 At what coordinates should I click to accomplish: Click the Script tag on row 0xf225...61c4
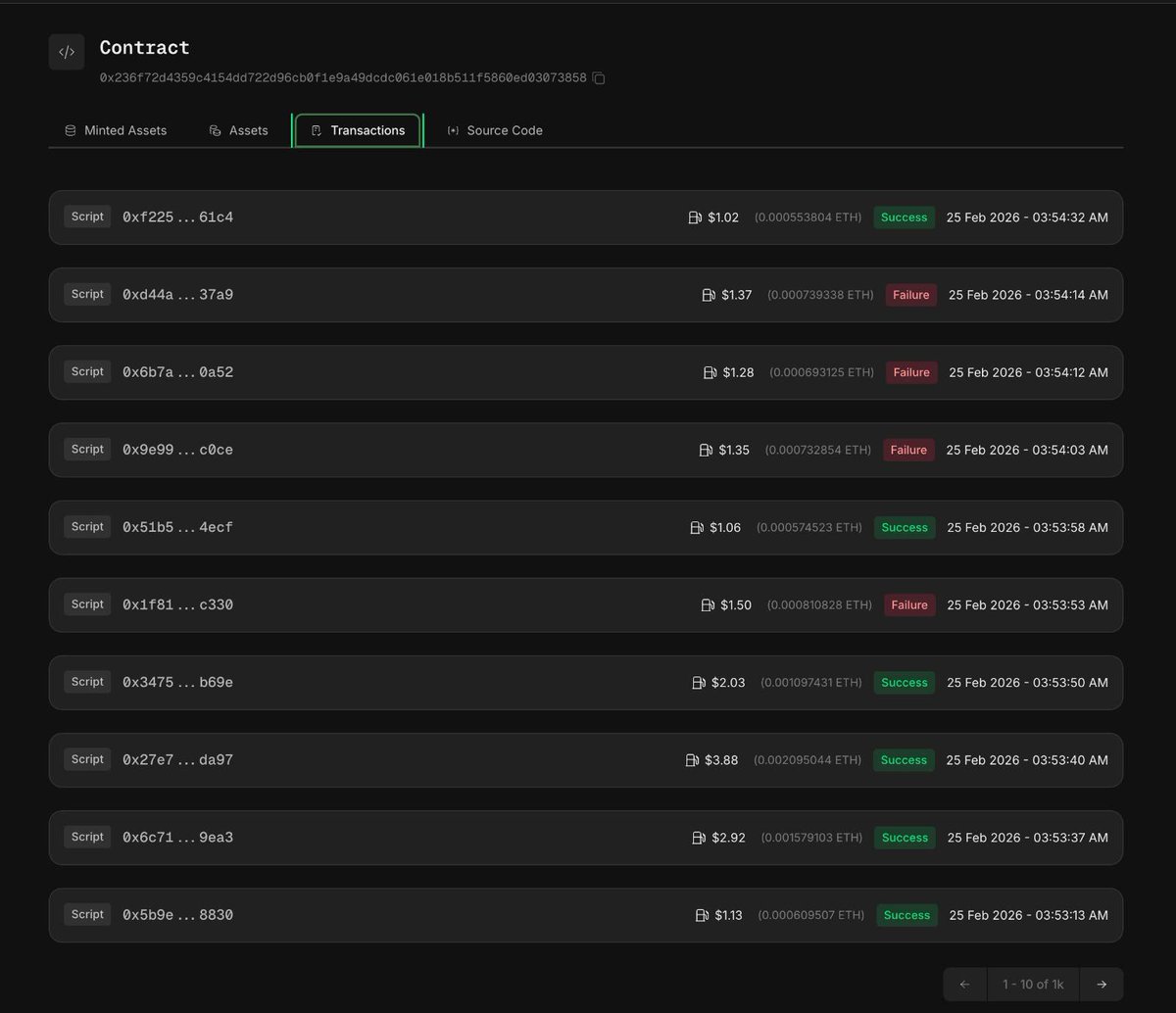[87, 217]
